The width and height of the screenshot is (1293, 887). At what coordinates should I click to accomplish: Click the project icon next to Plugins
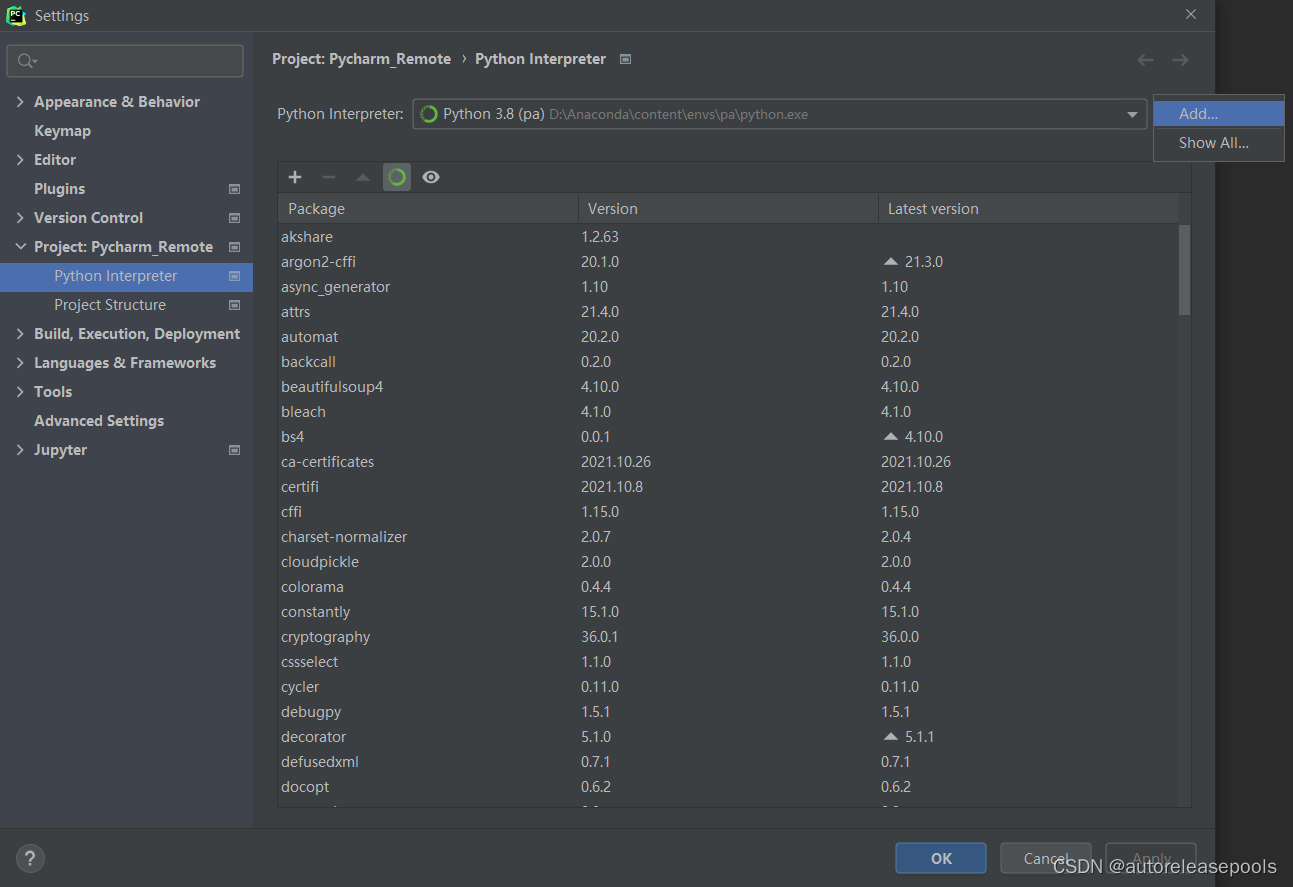click(x=234, y=189)
